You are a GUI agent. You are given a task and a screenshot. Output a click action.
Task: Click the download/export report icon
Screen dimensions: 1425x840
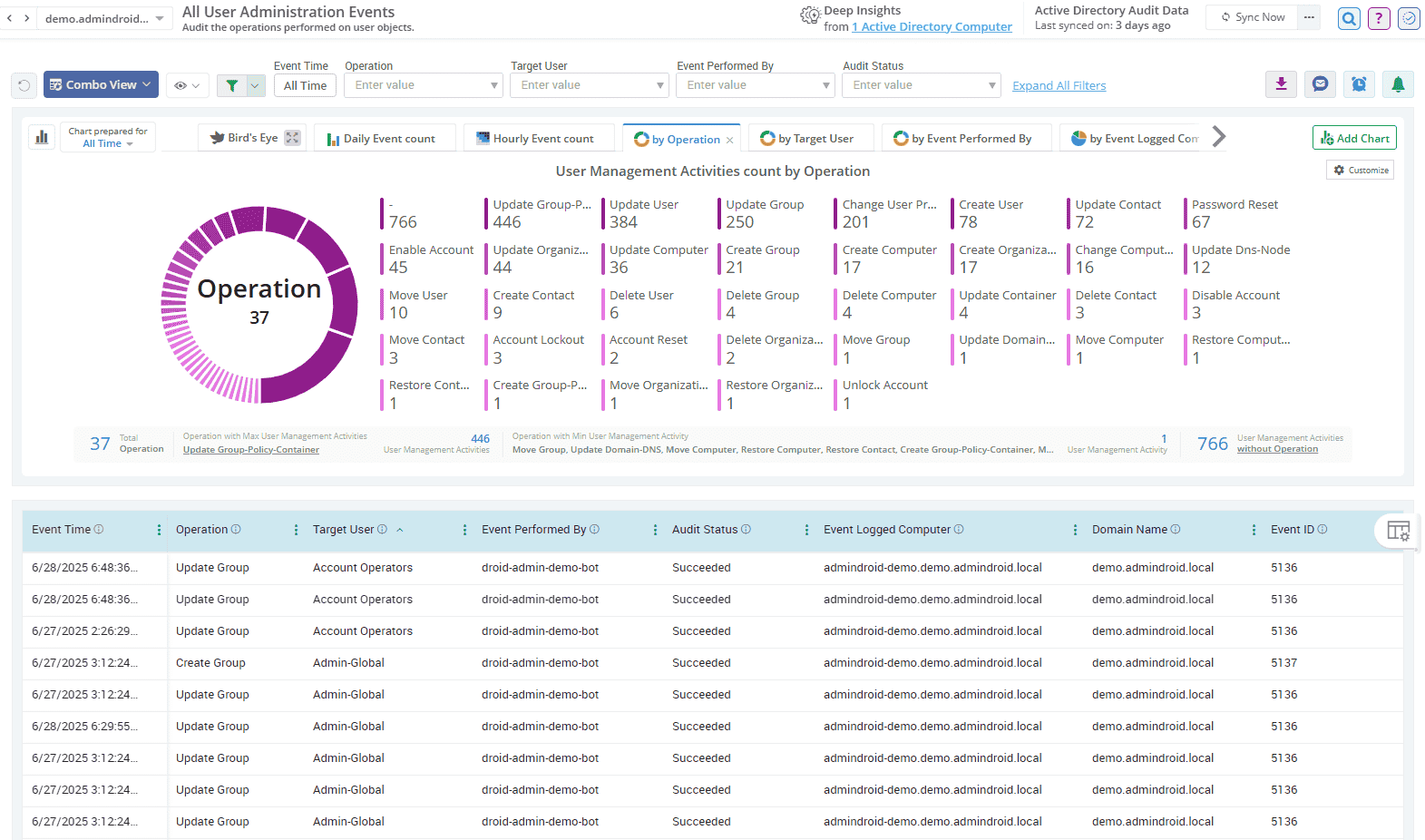(x=1281, y=84)
